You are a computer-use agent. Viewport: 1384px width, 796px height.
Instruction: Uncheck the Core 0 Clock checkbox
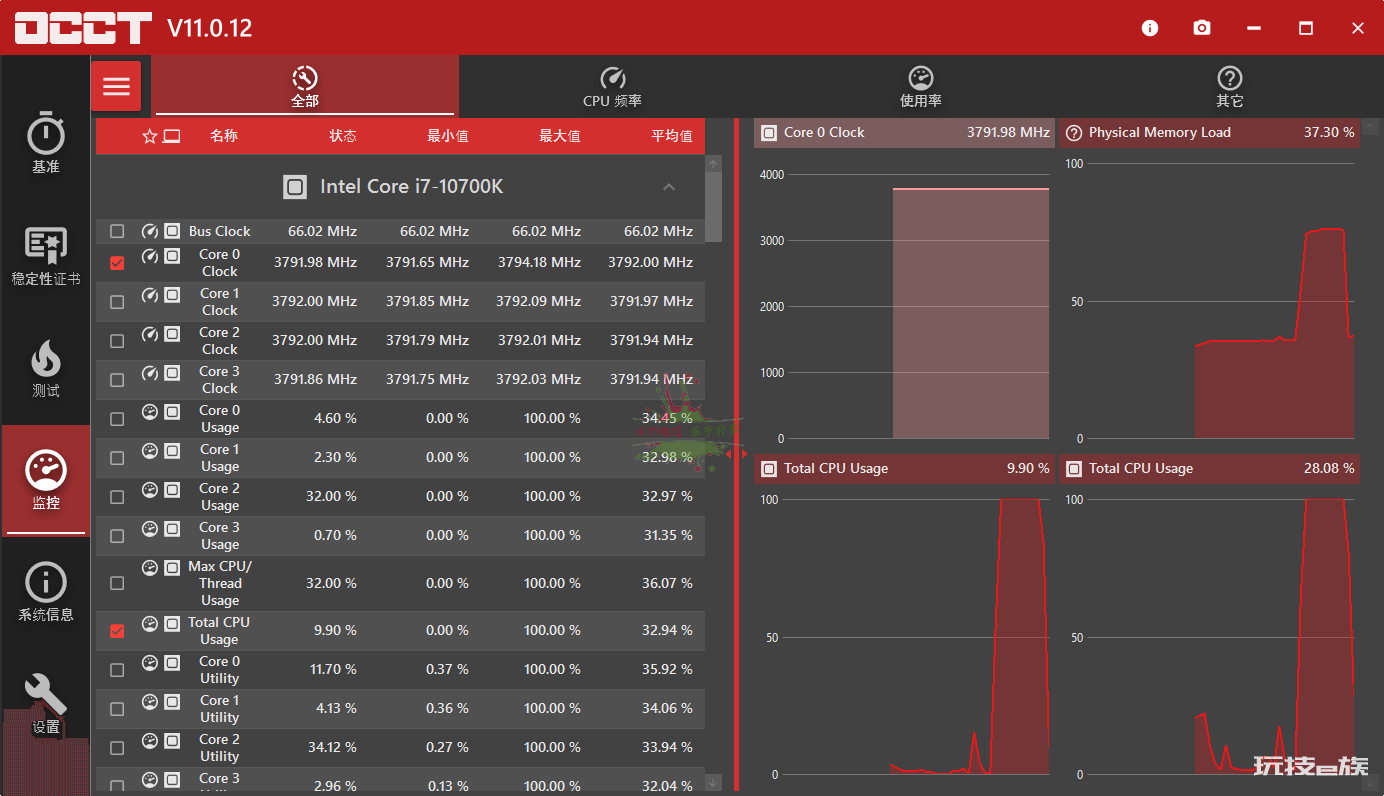[117, 263]
